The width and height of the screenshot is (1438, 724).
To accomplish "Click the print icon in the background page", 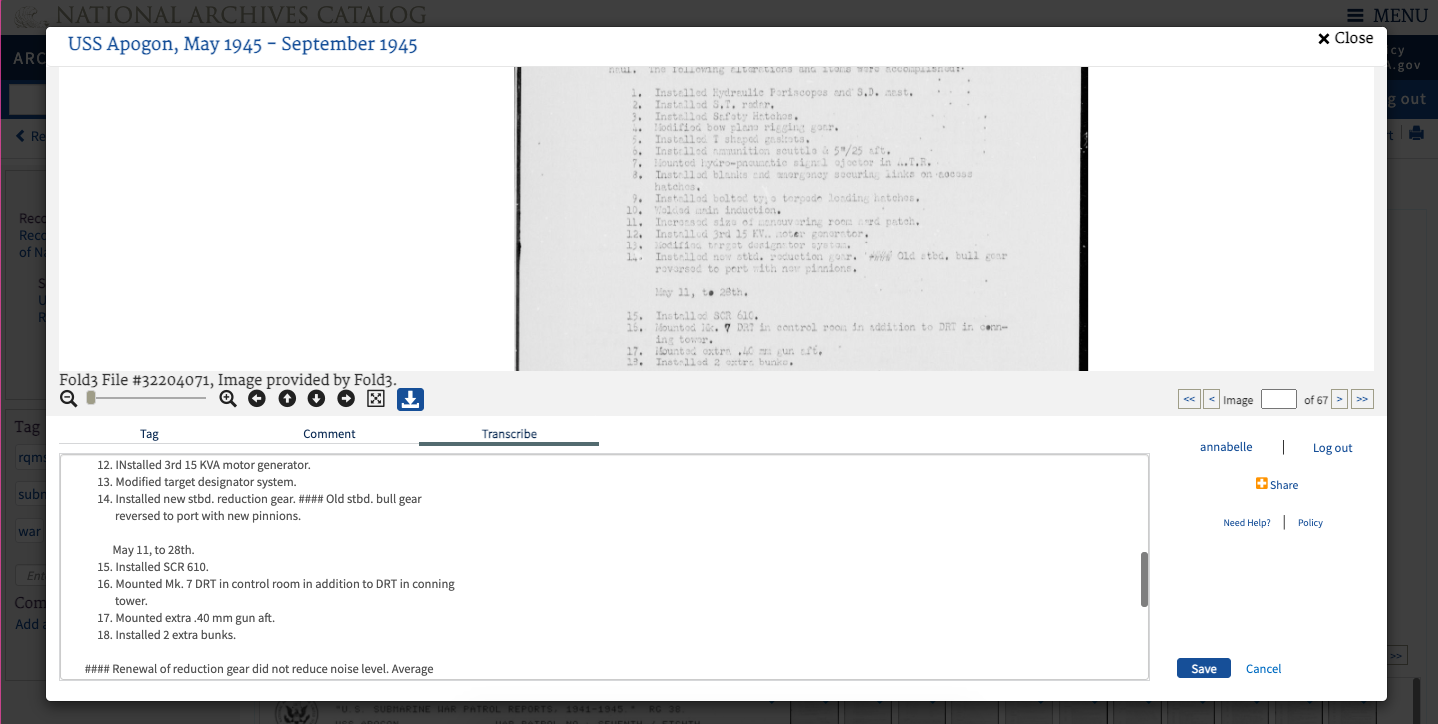I will point(1416,134).
